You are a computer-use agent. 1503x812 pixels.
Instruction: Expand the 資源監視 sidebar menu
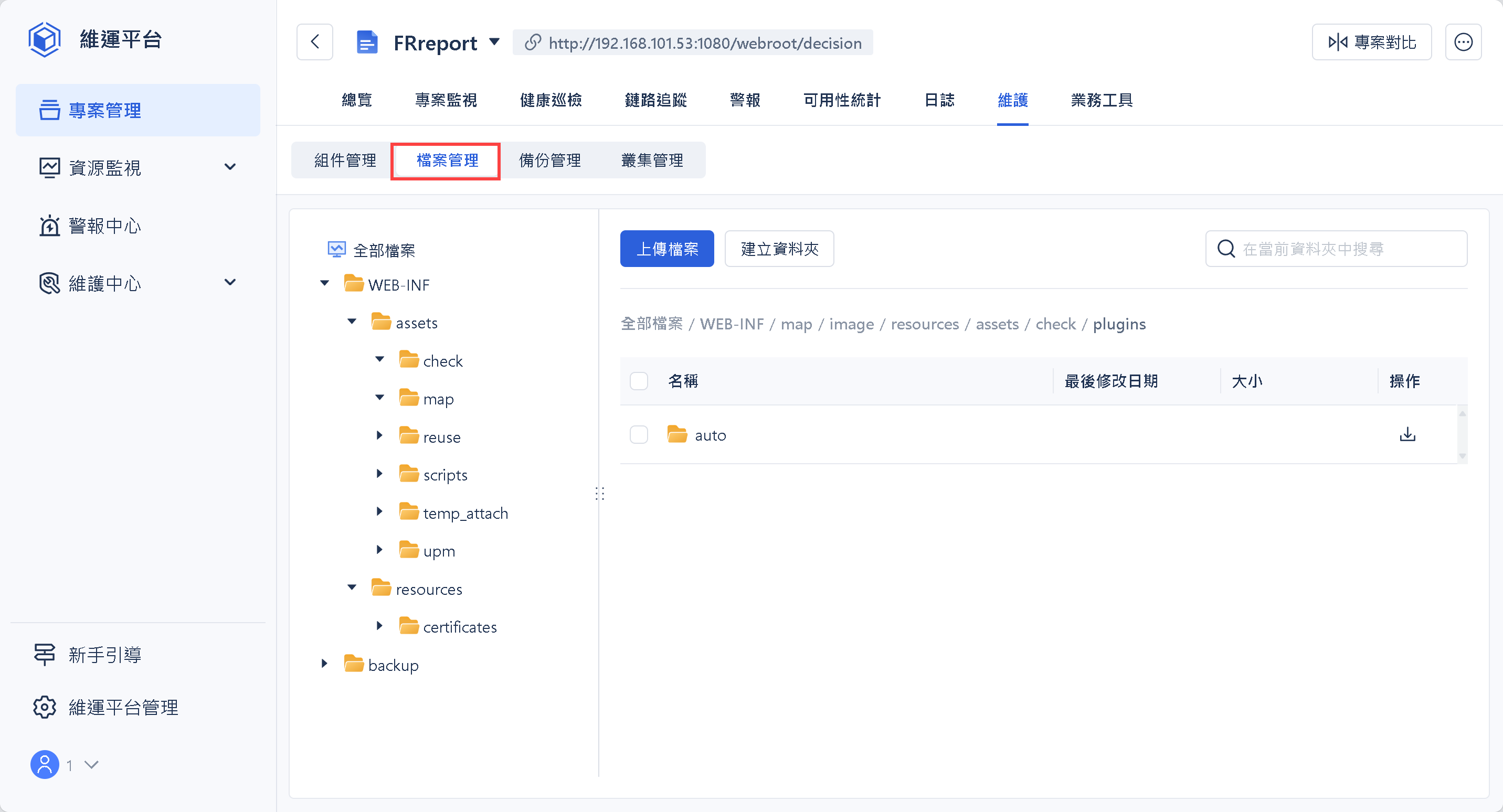230,167
